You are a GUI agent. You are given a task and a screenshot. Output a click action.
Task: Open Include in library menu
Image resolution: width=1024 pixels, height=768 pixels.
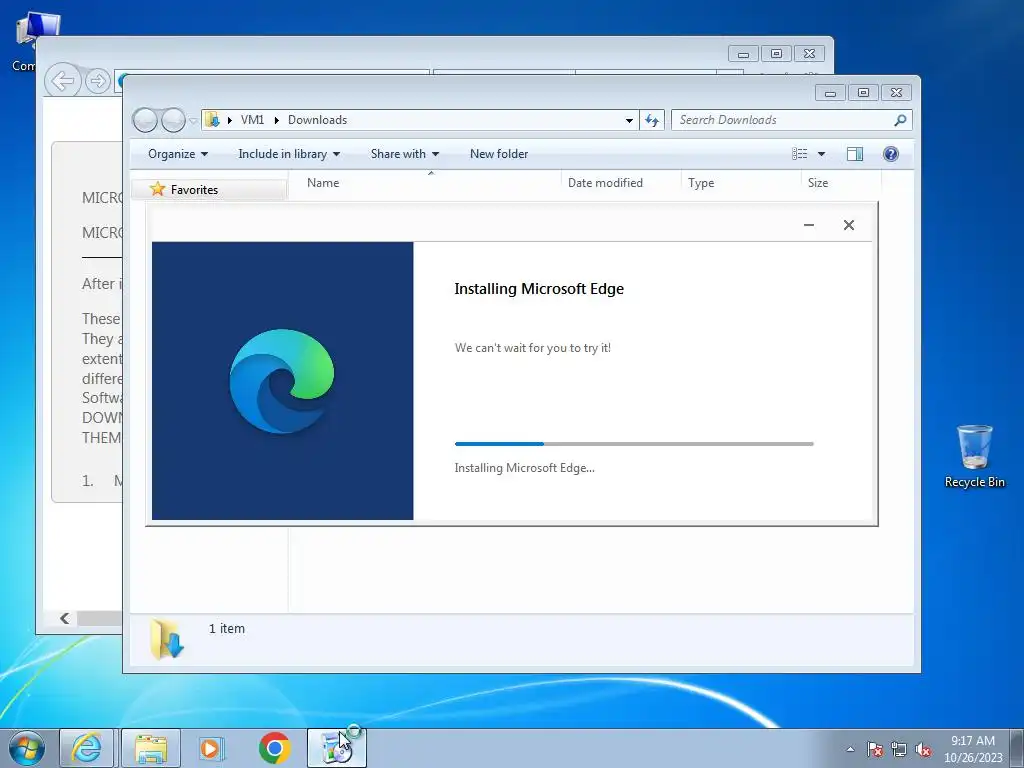point(289,154)
